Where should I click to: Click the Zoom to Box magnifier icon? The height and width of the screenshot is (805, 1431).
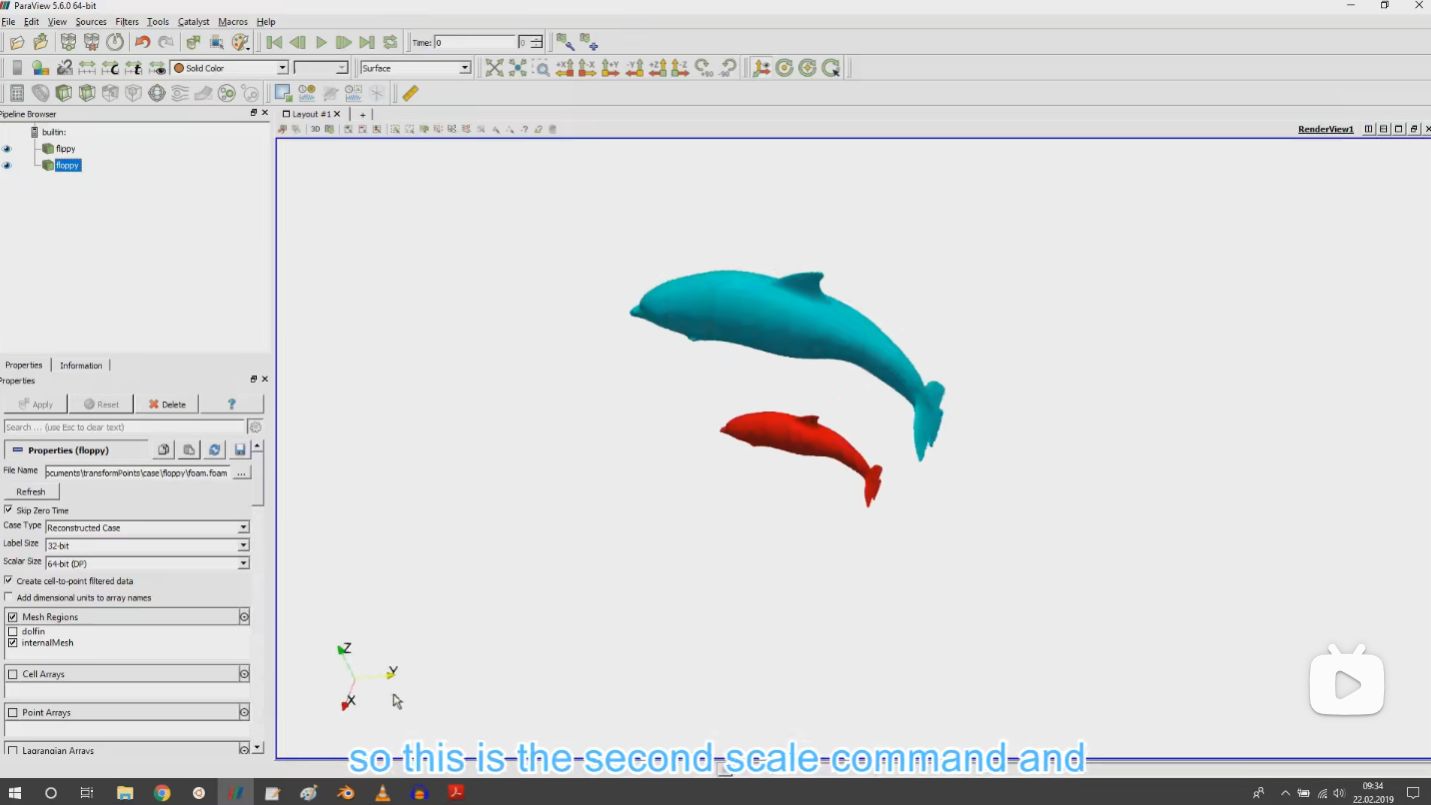541,68
